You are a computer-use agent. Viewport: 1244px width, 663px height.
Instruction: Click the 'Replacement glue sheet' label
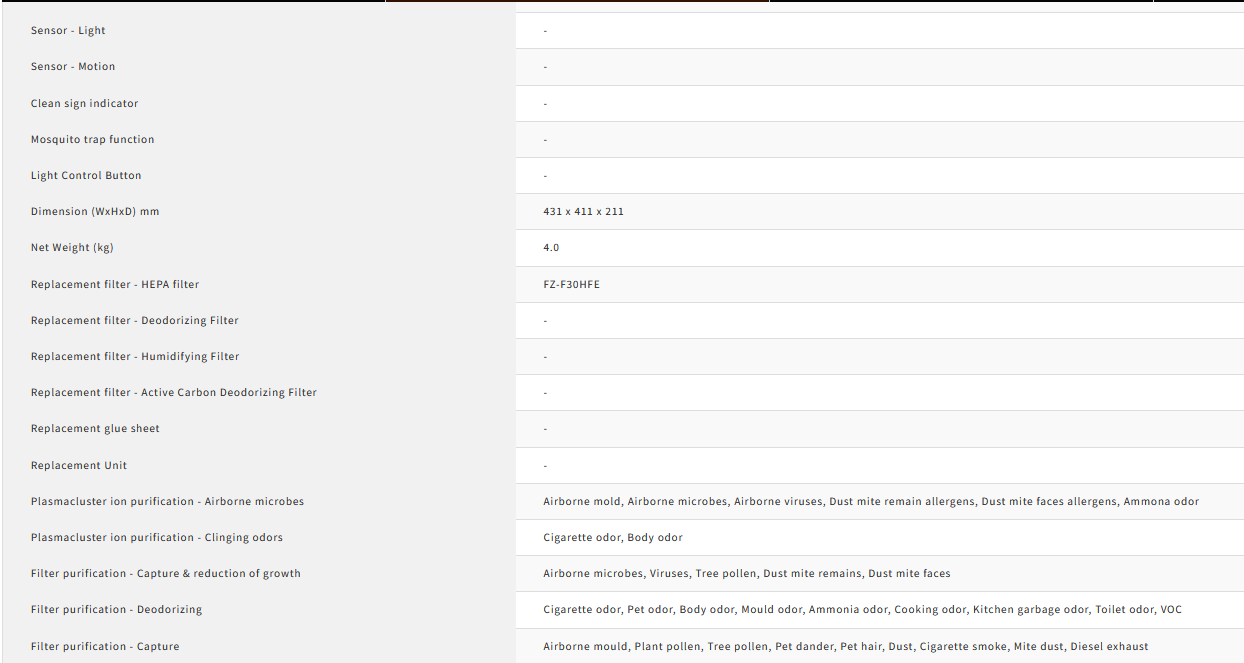coord(95,429)
